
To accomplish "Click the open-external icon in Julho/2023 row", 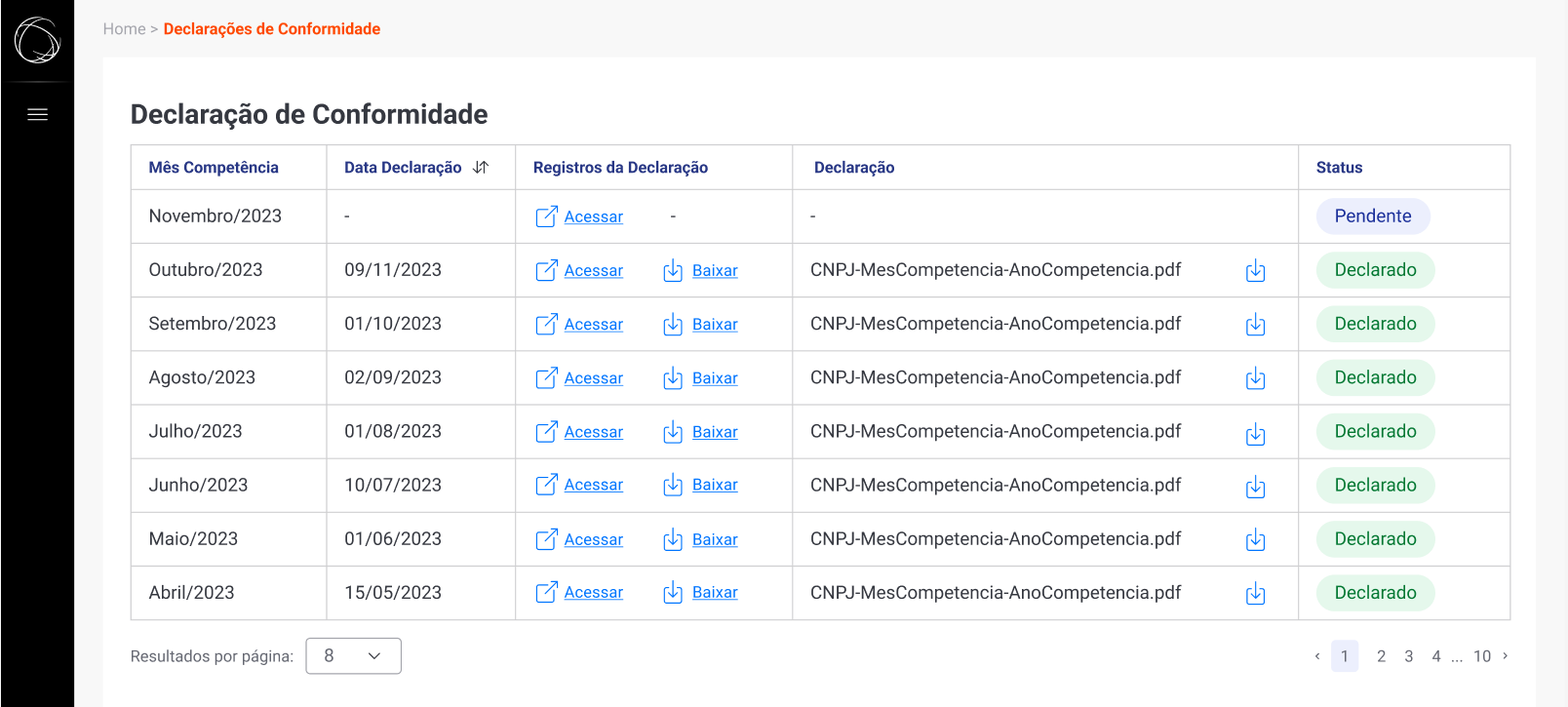I will tap(546, 431).
